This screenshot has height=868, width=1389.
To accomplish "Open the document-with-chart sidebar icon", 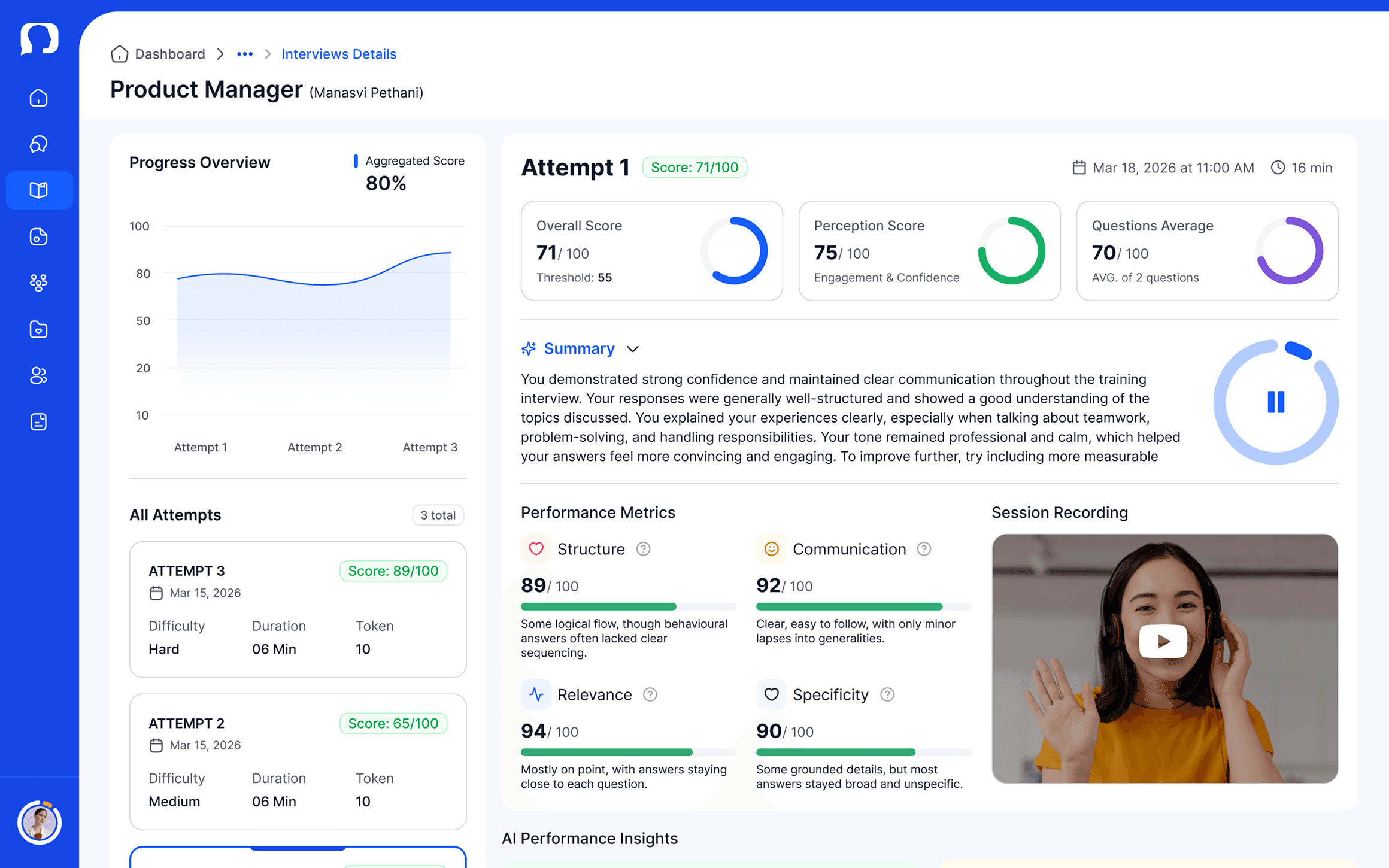I will pos(39,236).
